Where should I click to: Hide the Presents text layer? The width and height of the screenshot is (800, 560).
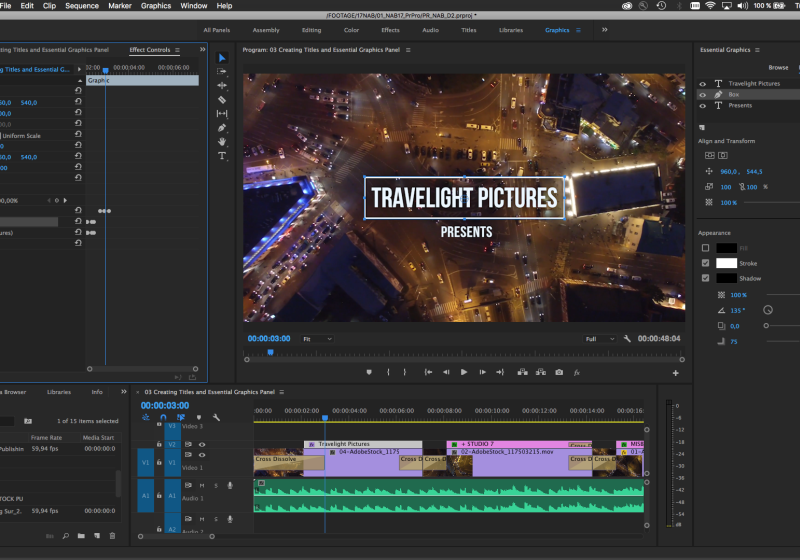pyautogui.click(x=703, y=106)
